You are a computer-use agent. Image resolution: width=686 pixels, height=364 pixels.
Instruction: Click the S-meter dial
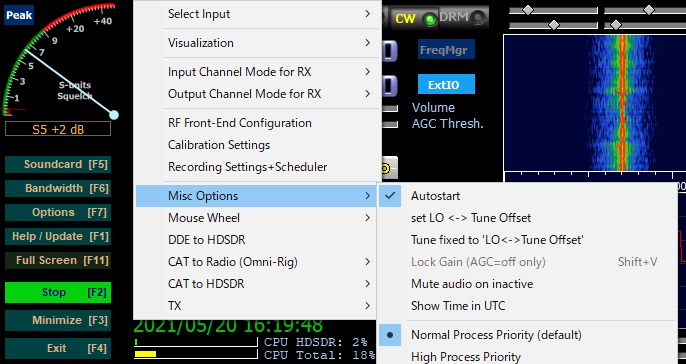(x=59, y=60)
